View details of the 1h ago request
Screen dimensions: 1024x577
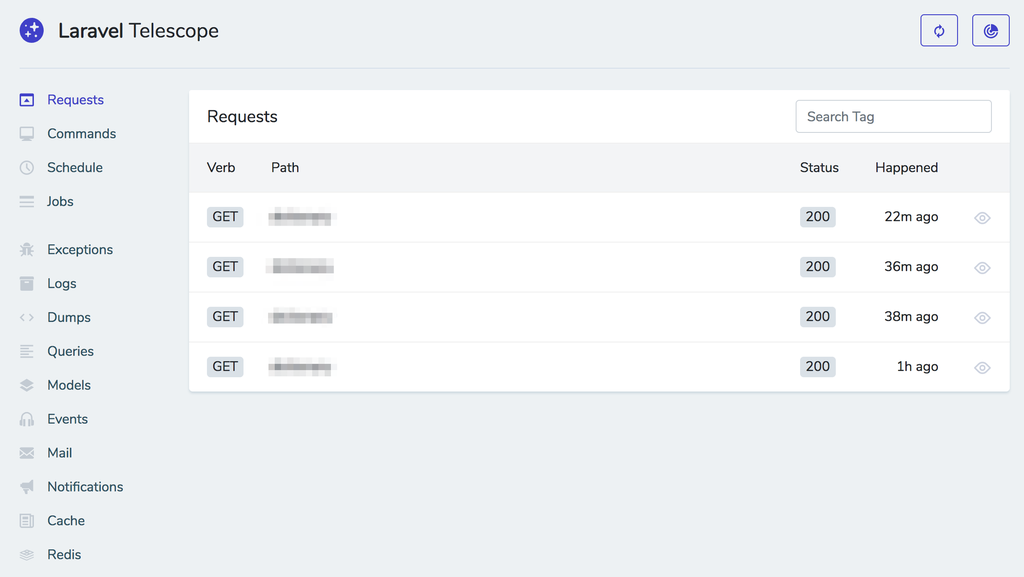(x=982, y=367)
